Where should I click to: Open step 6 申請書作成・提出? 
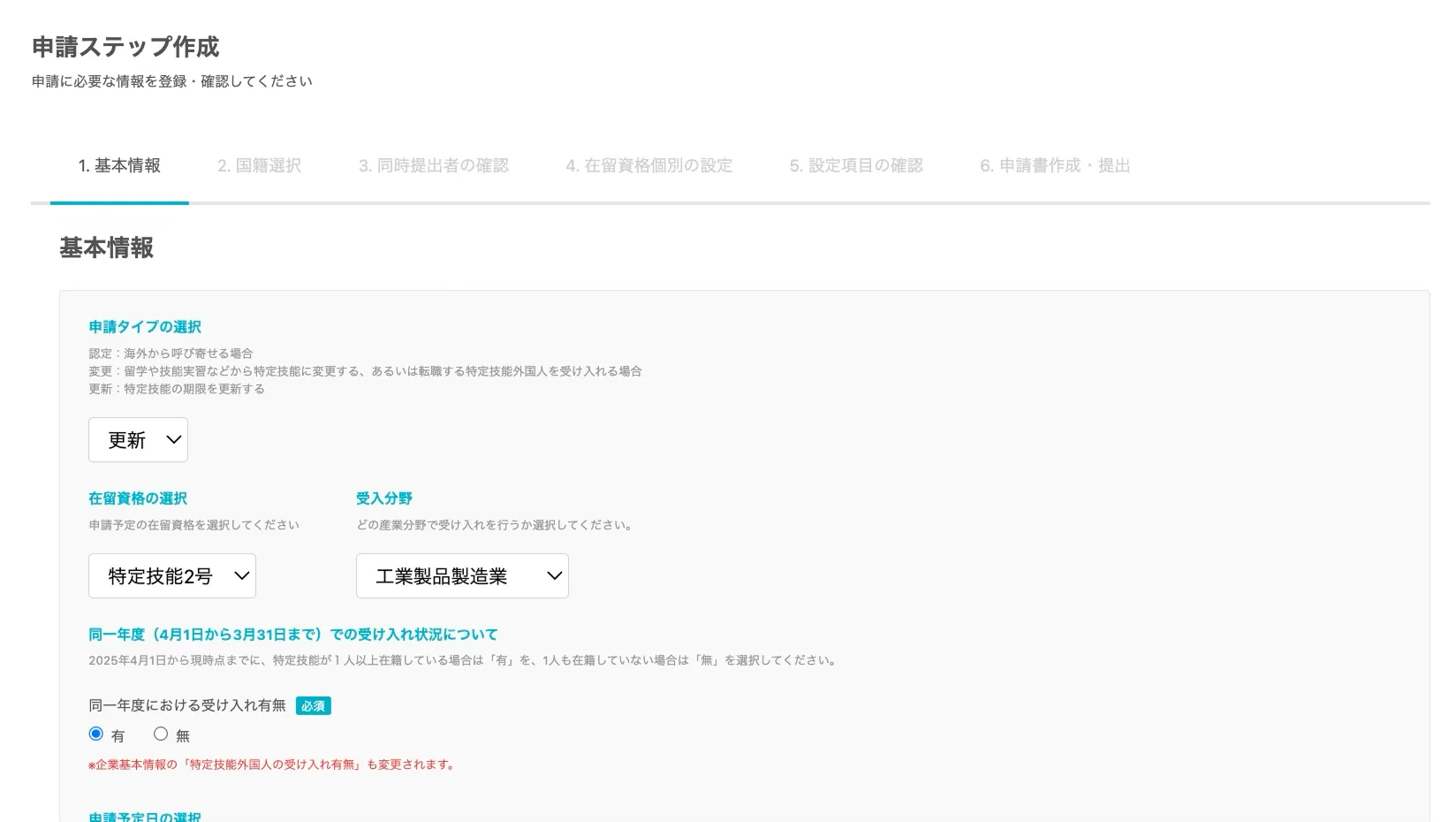point(1055,165)
